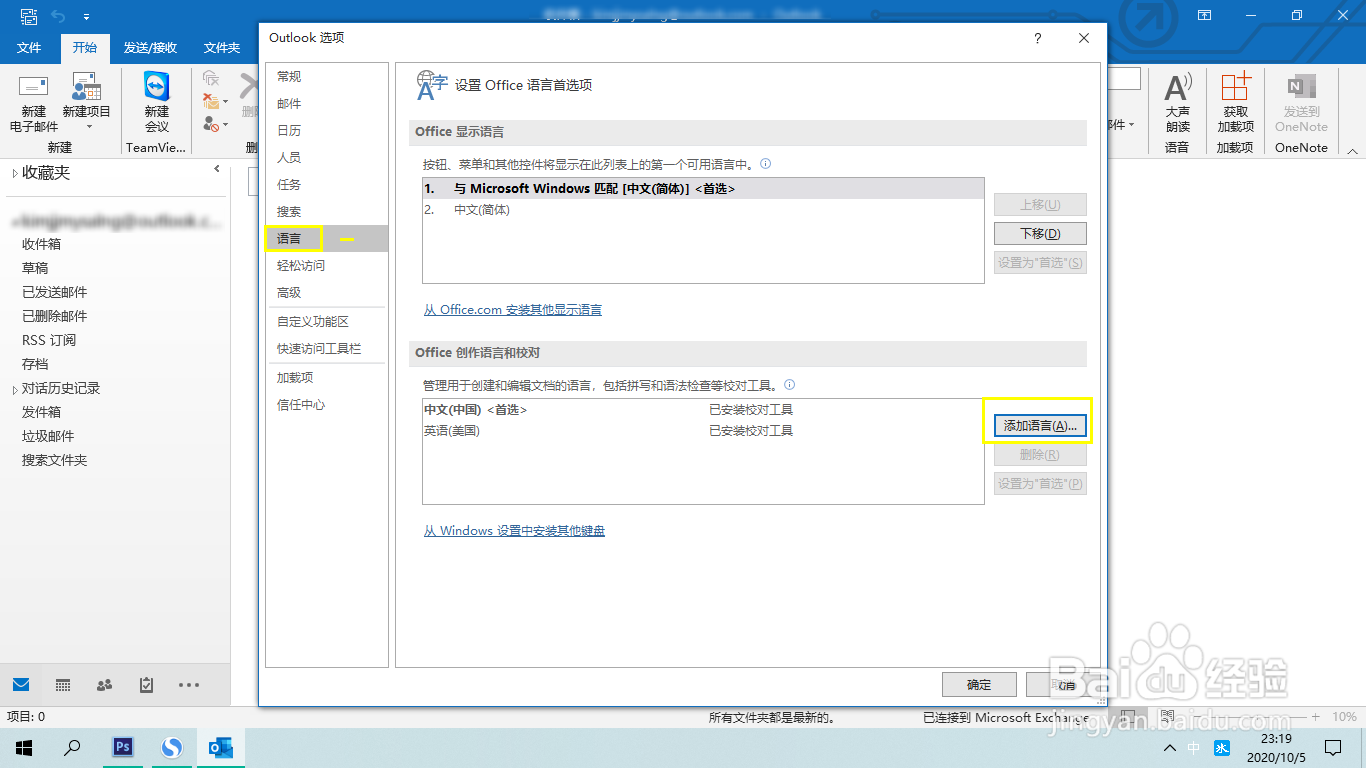Collapse the ribbon with the chevron
The height and width of the screenshot is (768, 1366).
[x=1352, y=152]
